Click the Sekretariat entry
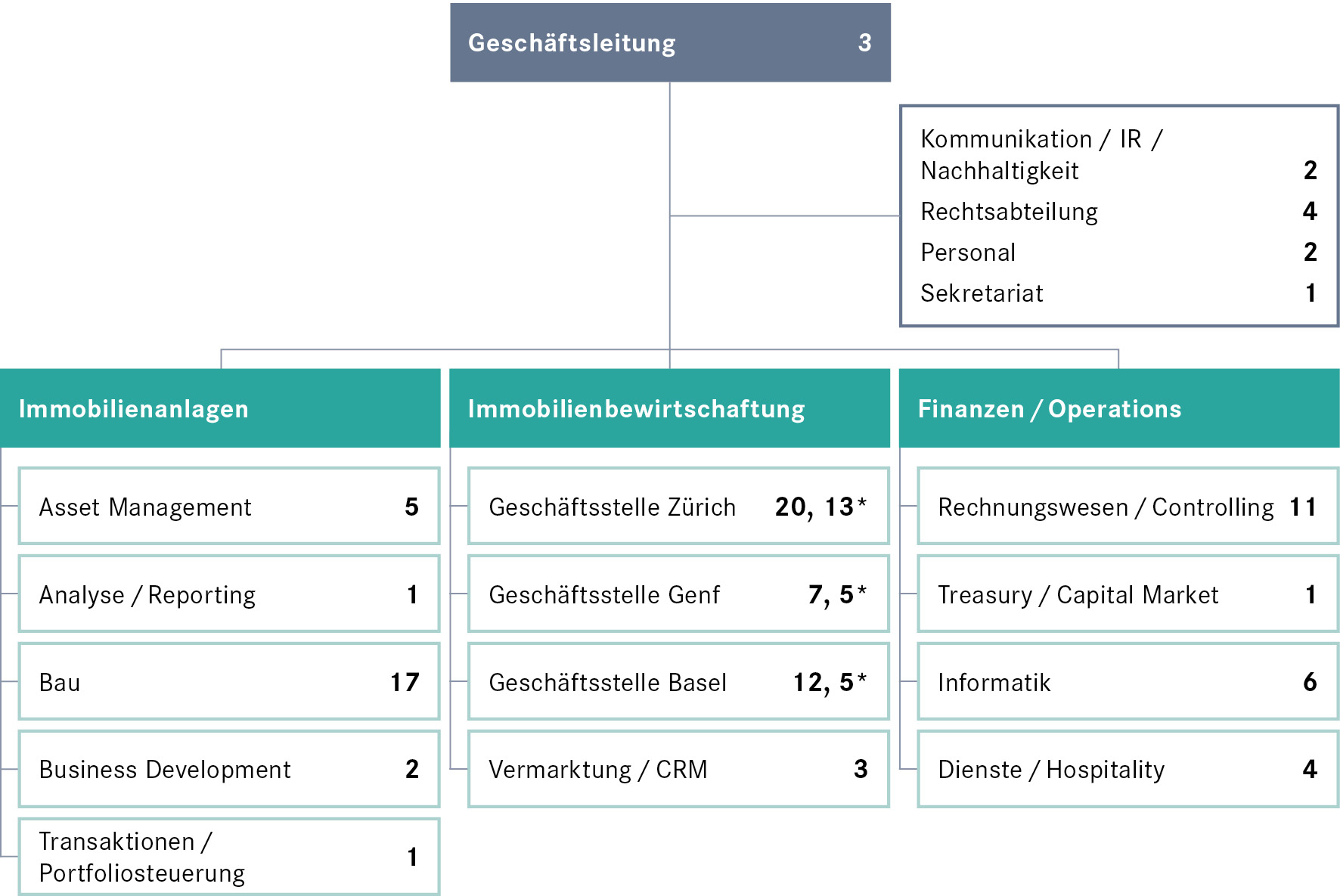Screen dimensions: 1340x896 [982, 293]
